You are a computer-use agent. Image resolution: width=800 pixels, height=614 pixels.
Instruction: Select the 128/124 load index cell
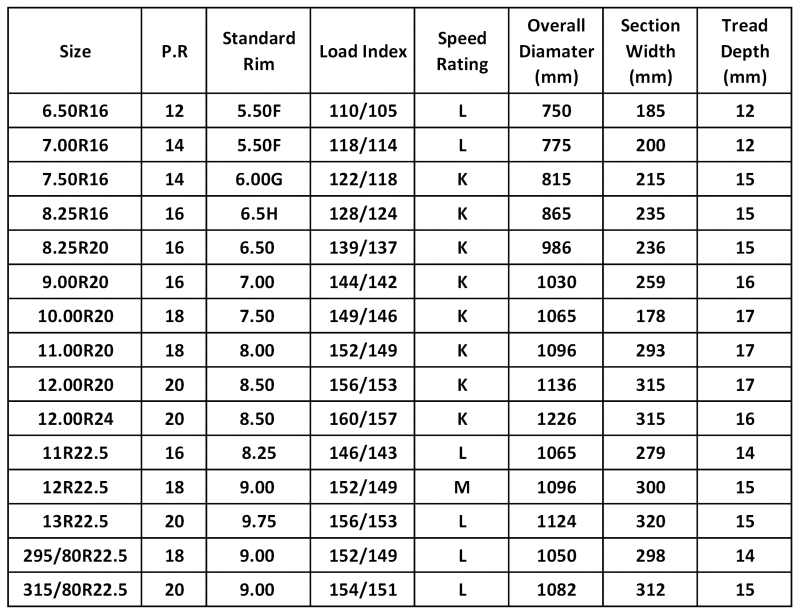363,213
